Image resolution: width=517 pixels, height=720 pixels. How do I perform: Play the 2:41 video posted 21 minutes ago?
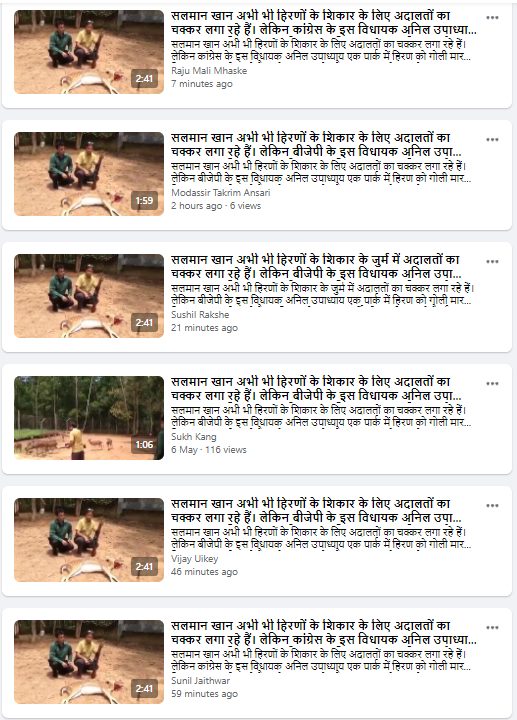(89, 296)
